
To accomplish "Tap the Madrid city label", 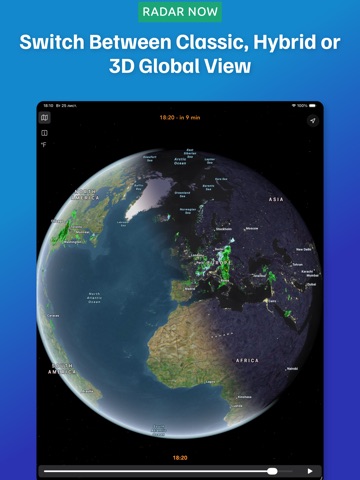I will (190, 289).
